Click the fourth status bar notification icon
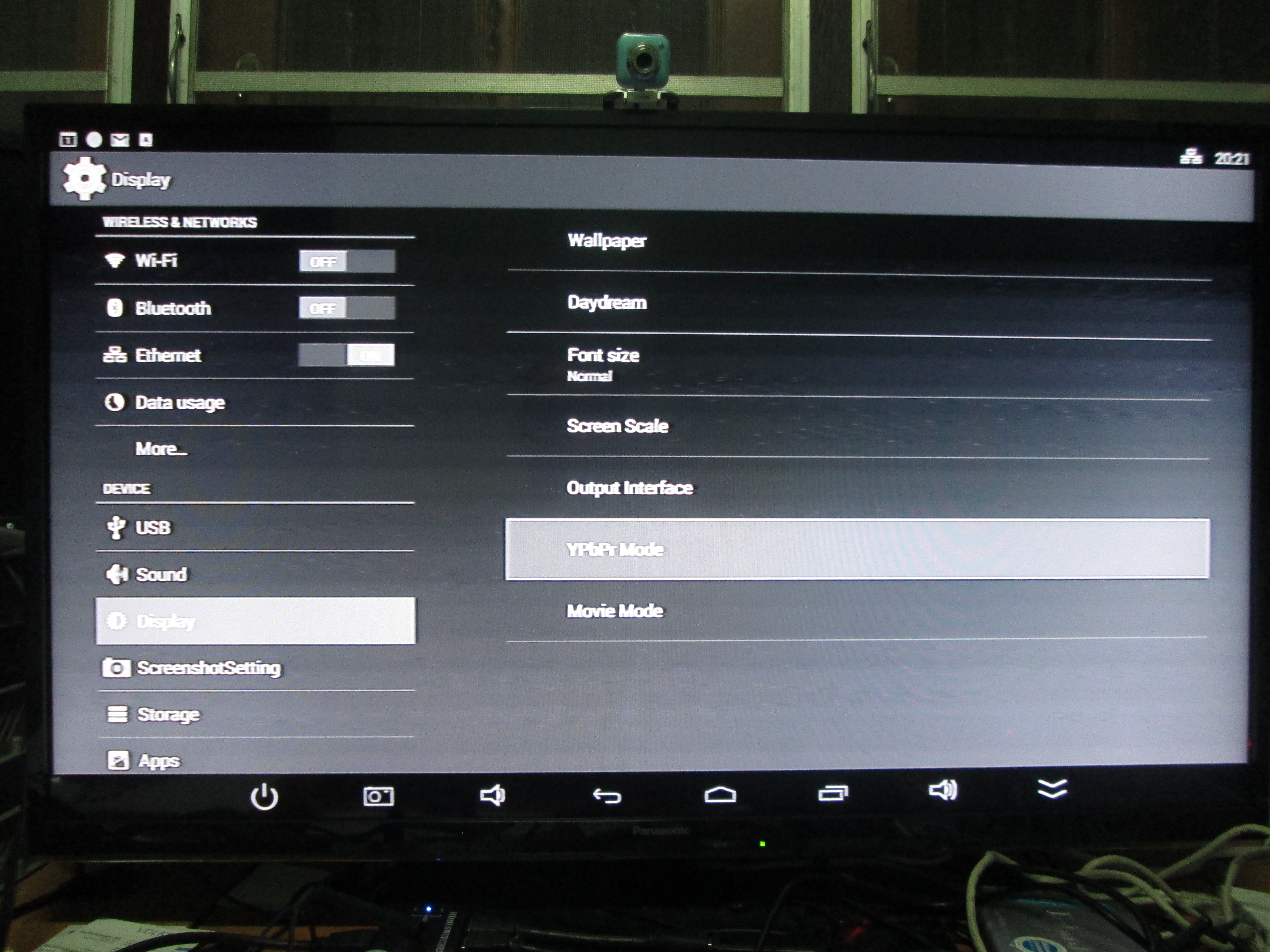1270x952 pixels. click(x=146, y=140)
